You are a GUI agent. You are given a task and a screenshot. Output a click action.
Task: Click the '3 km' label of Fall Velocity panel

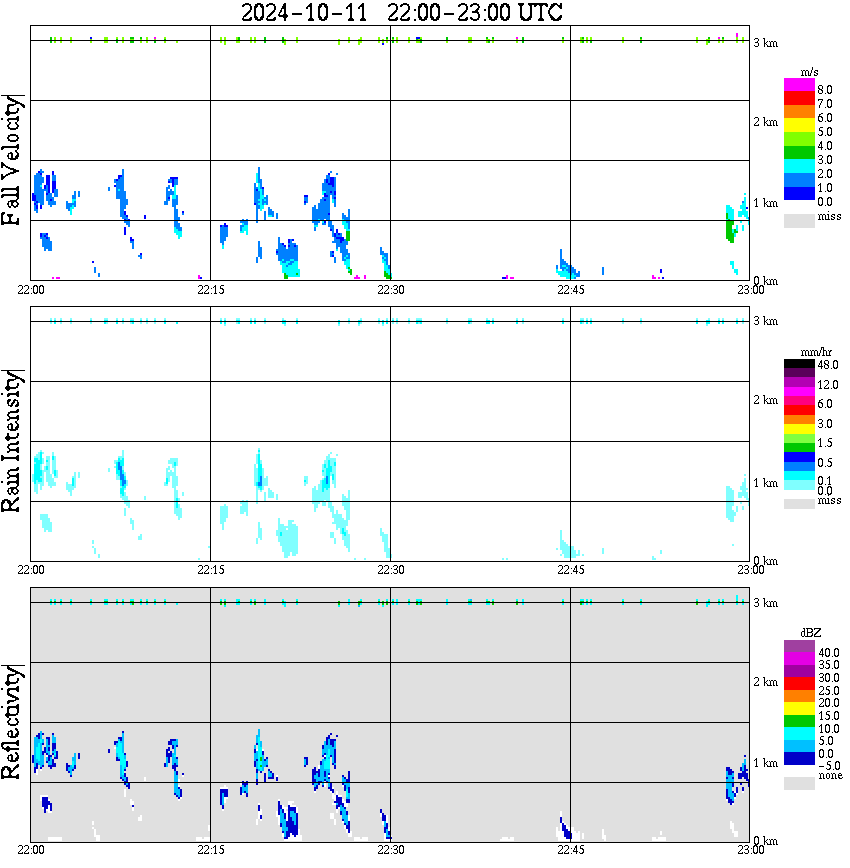[766, 43]
